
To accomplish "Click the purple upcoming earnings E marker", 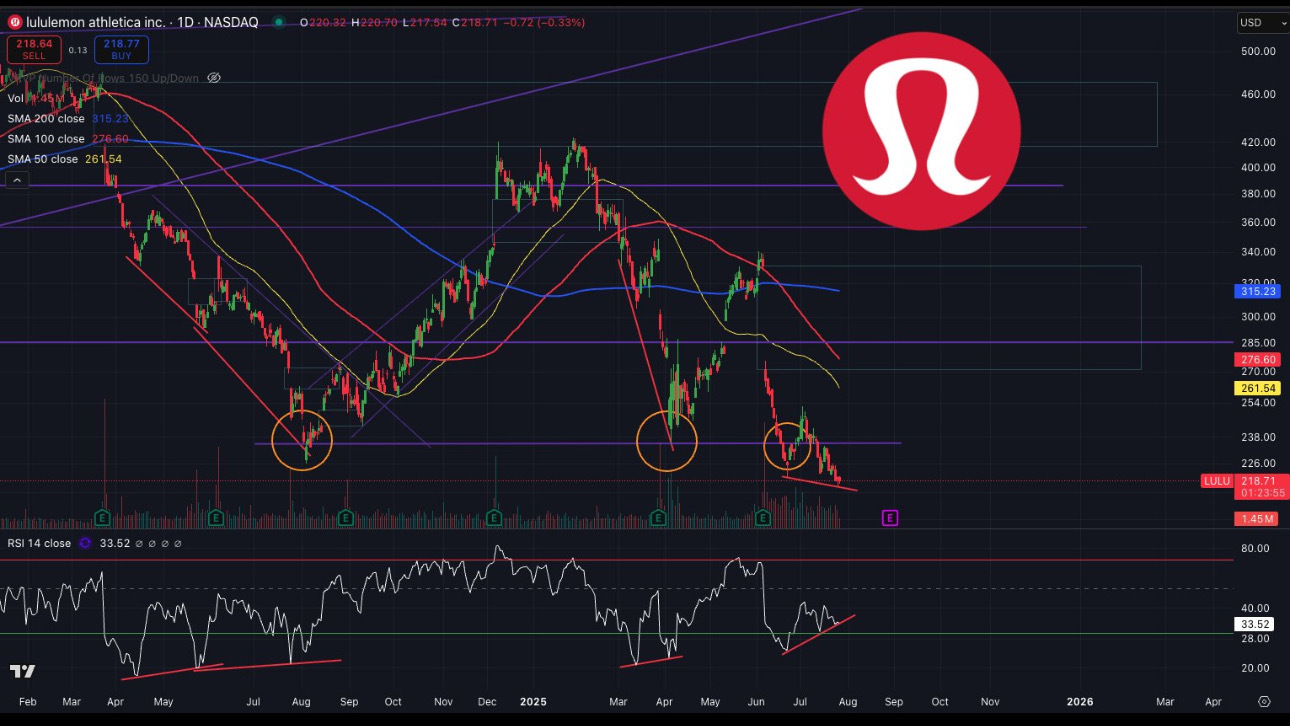I will (x=889, y=517).
